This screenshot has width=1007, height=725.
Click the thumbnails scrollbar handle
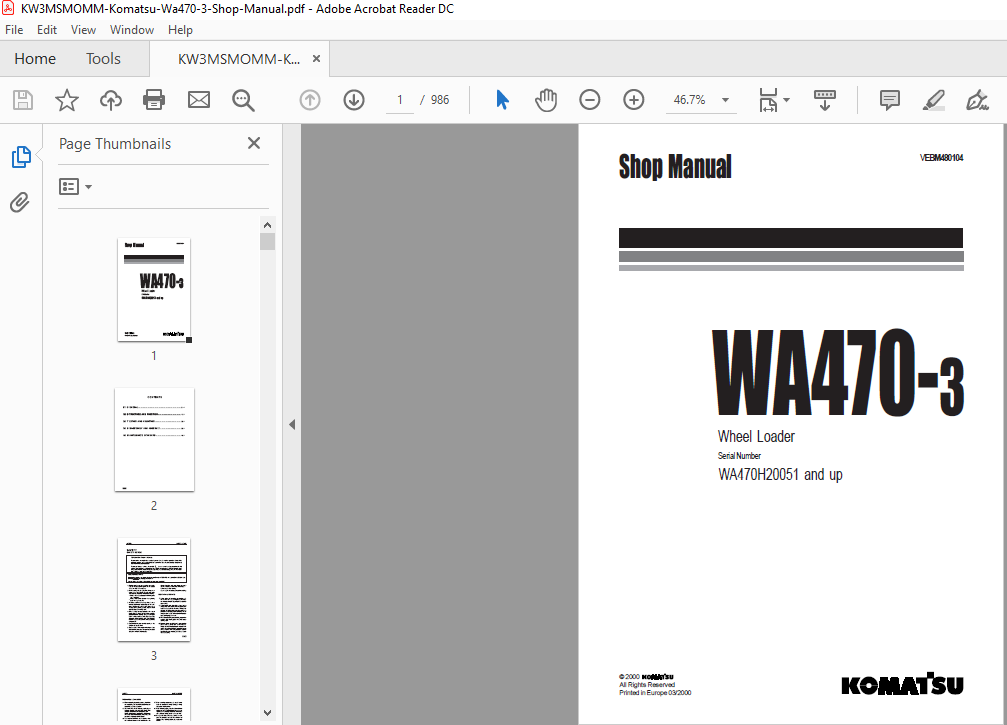tap(268, 241)
